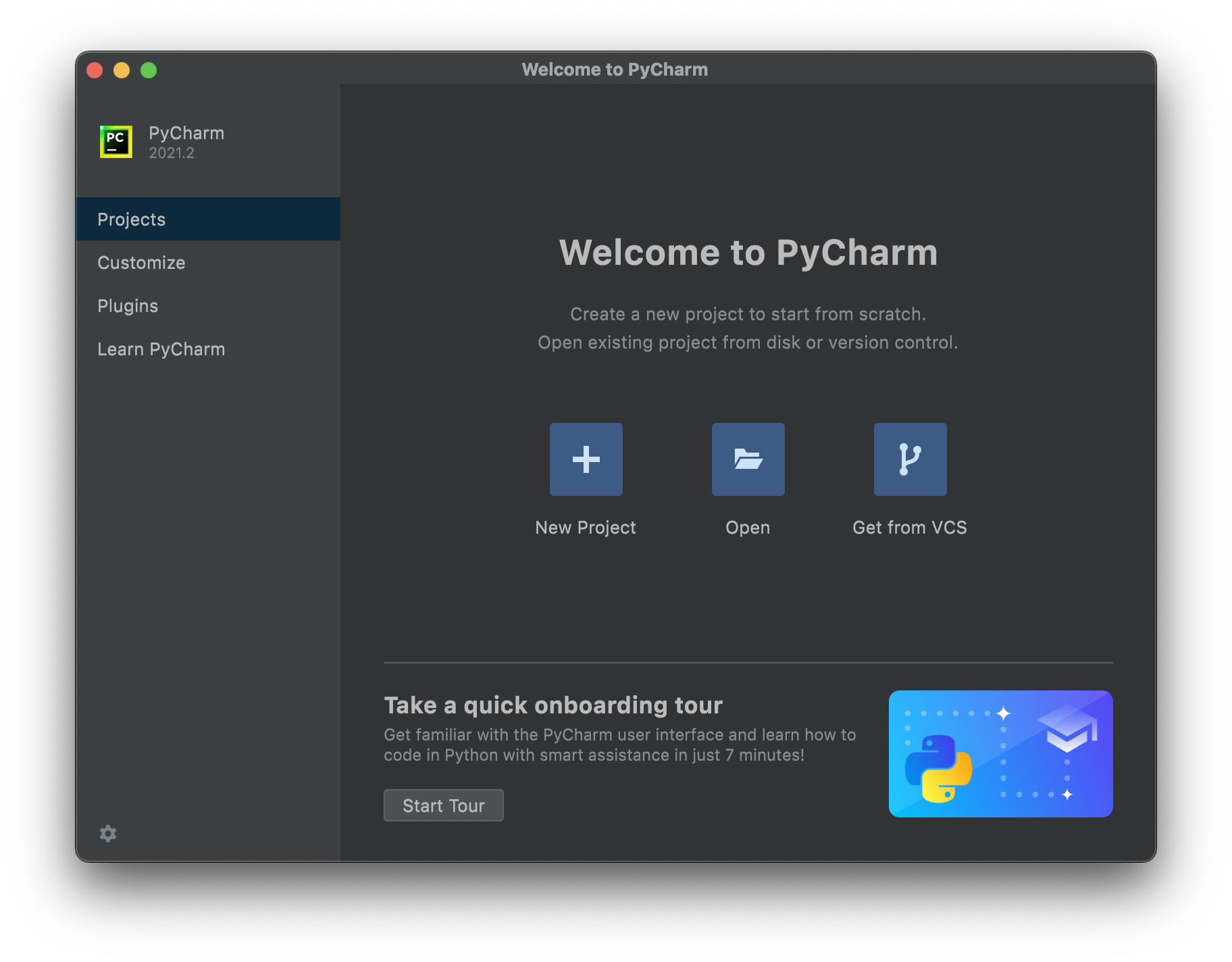The width and height of the screenshot is (1232, 962).
Task: Click the PyCharm PC logo icon
Action: [116, 142]
